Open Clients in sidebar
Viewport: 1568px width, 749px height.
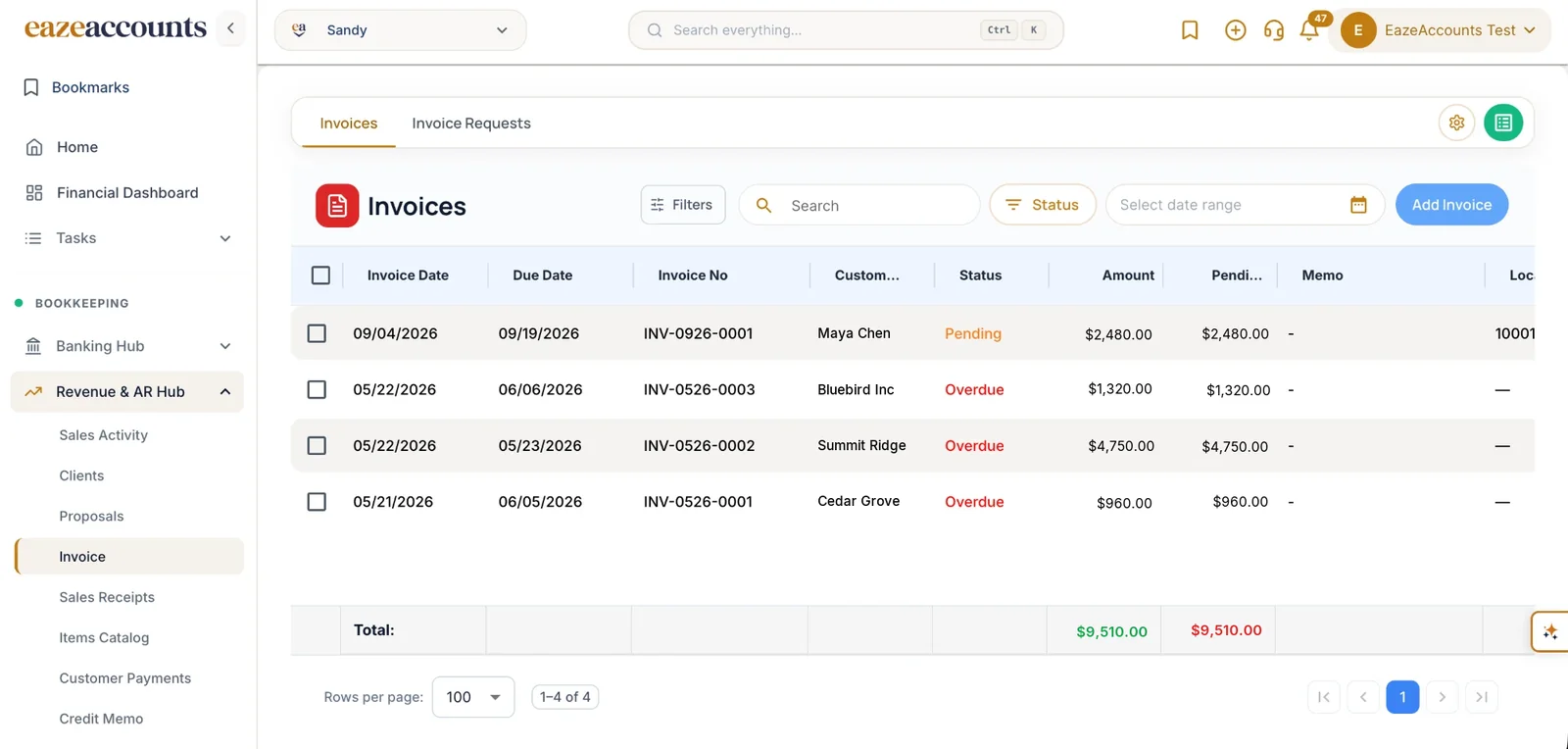pyautogui.click(x=81, y=475)
